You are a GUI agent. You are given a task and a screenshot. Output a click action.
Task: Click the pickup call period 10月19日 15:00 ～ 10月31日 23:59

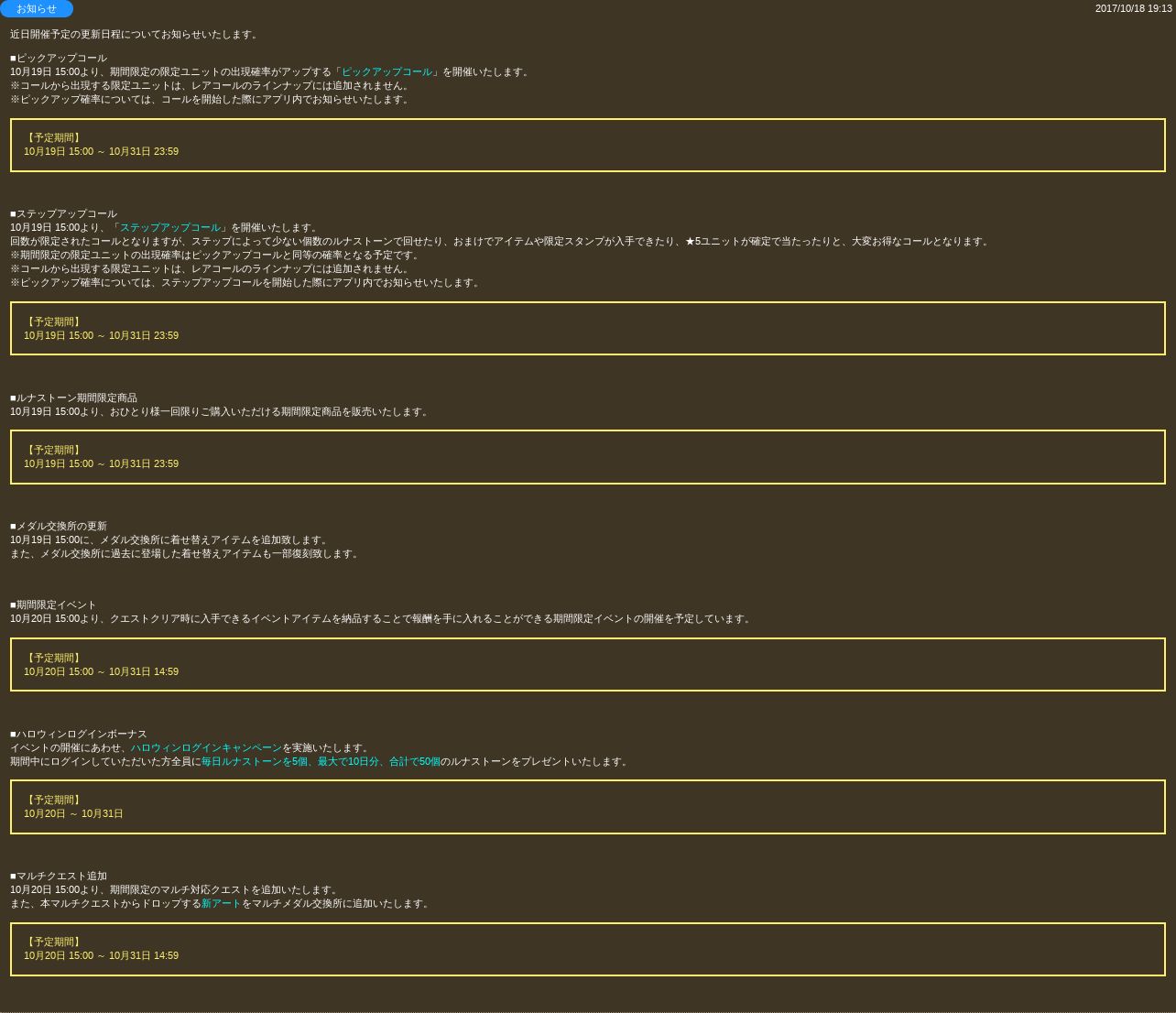click(x=101, y=152)
